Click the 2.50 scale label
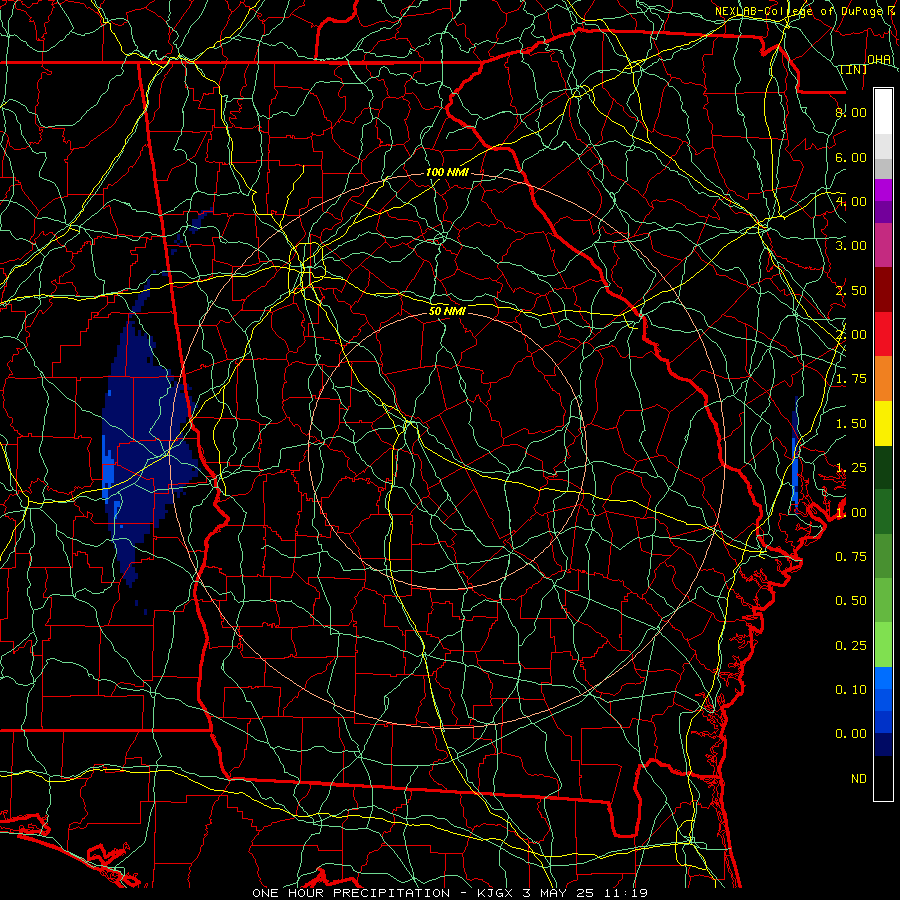Viewport: 900px width, 900px height. pos(851,290)
